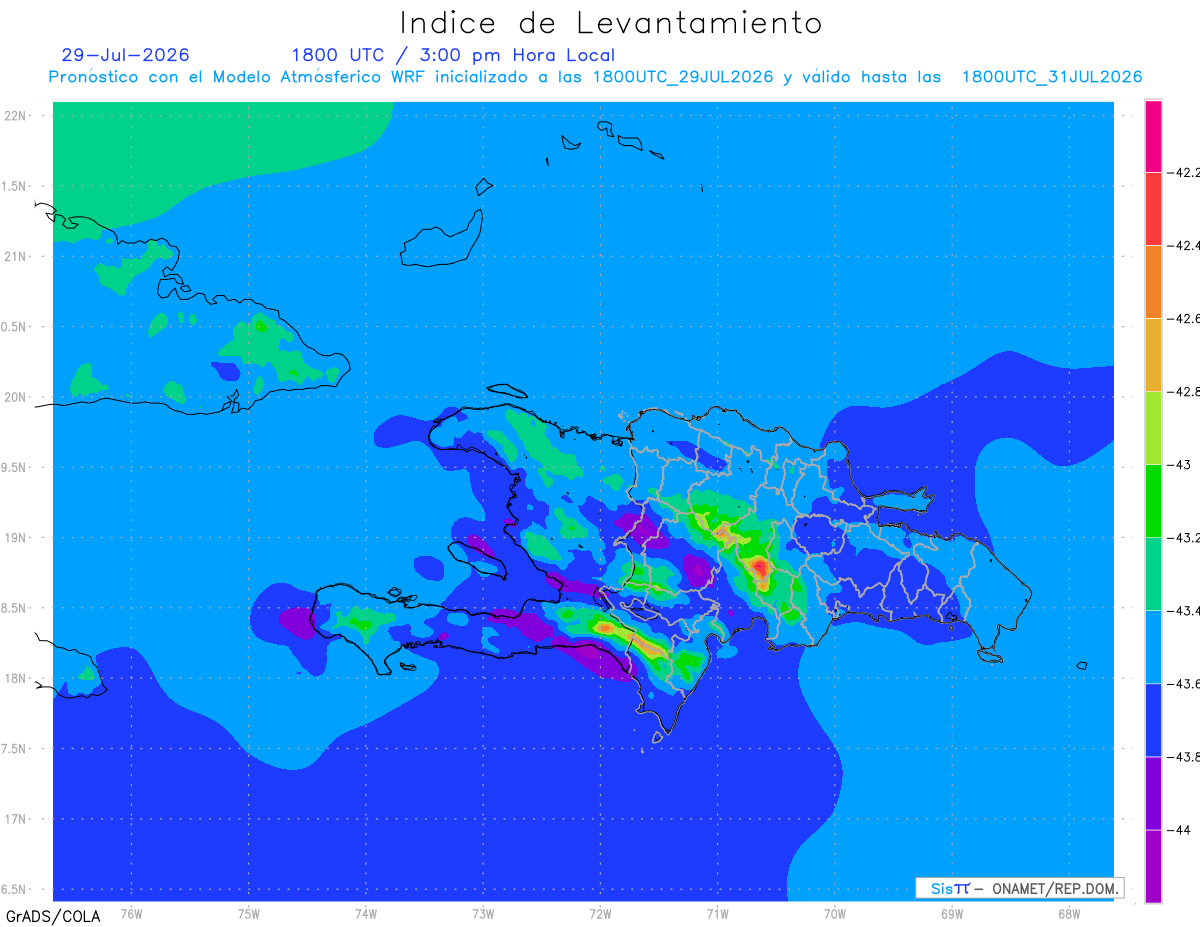Select the date text '29-Jul-2026'

[125, 55]
